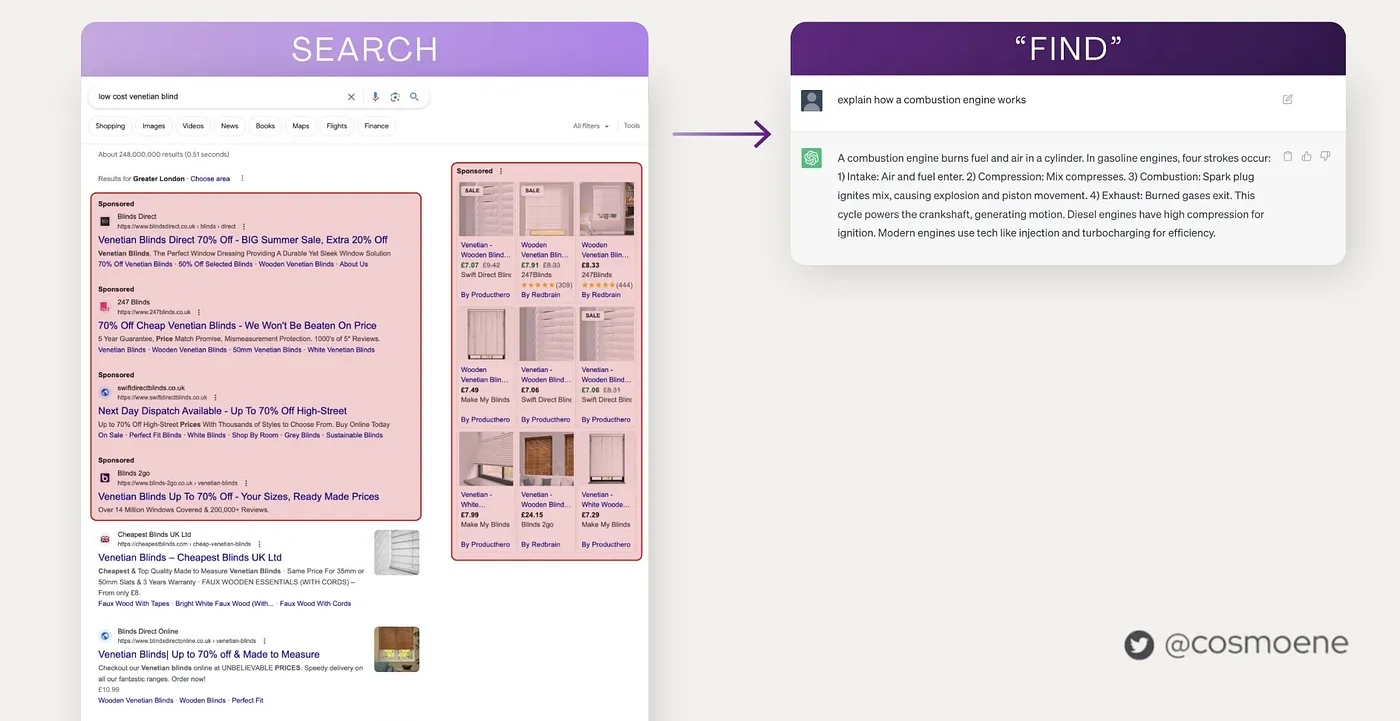Switch to the Images tab
The image size is (1400, 721).
[x=154, y=126]
